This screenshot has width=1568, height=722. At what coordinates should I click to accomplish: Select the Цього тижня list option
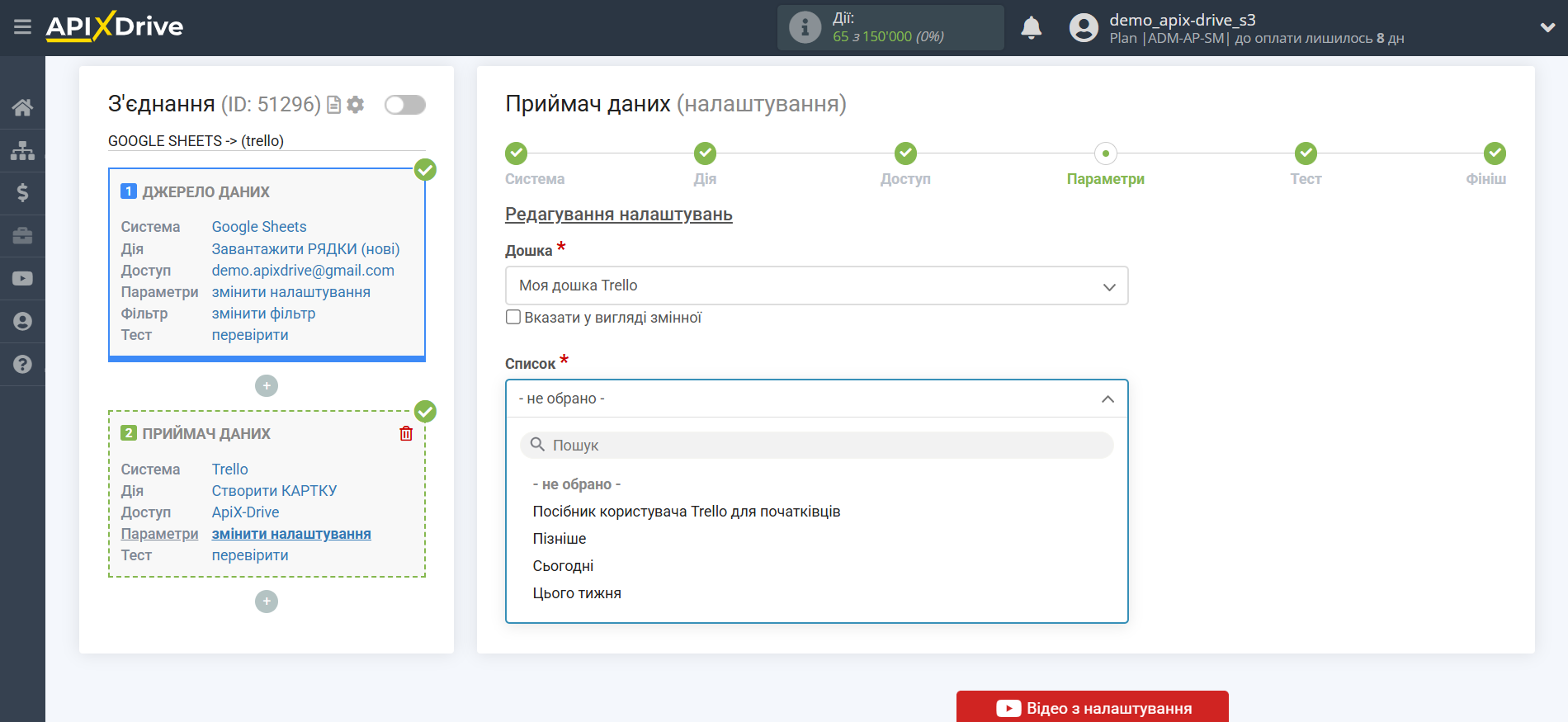tap(577, 593)
